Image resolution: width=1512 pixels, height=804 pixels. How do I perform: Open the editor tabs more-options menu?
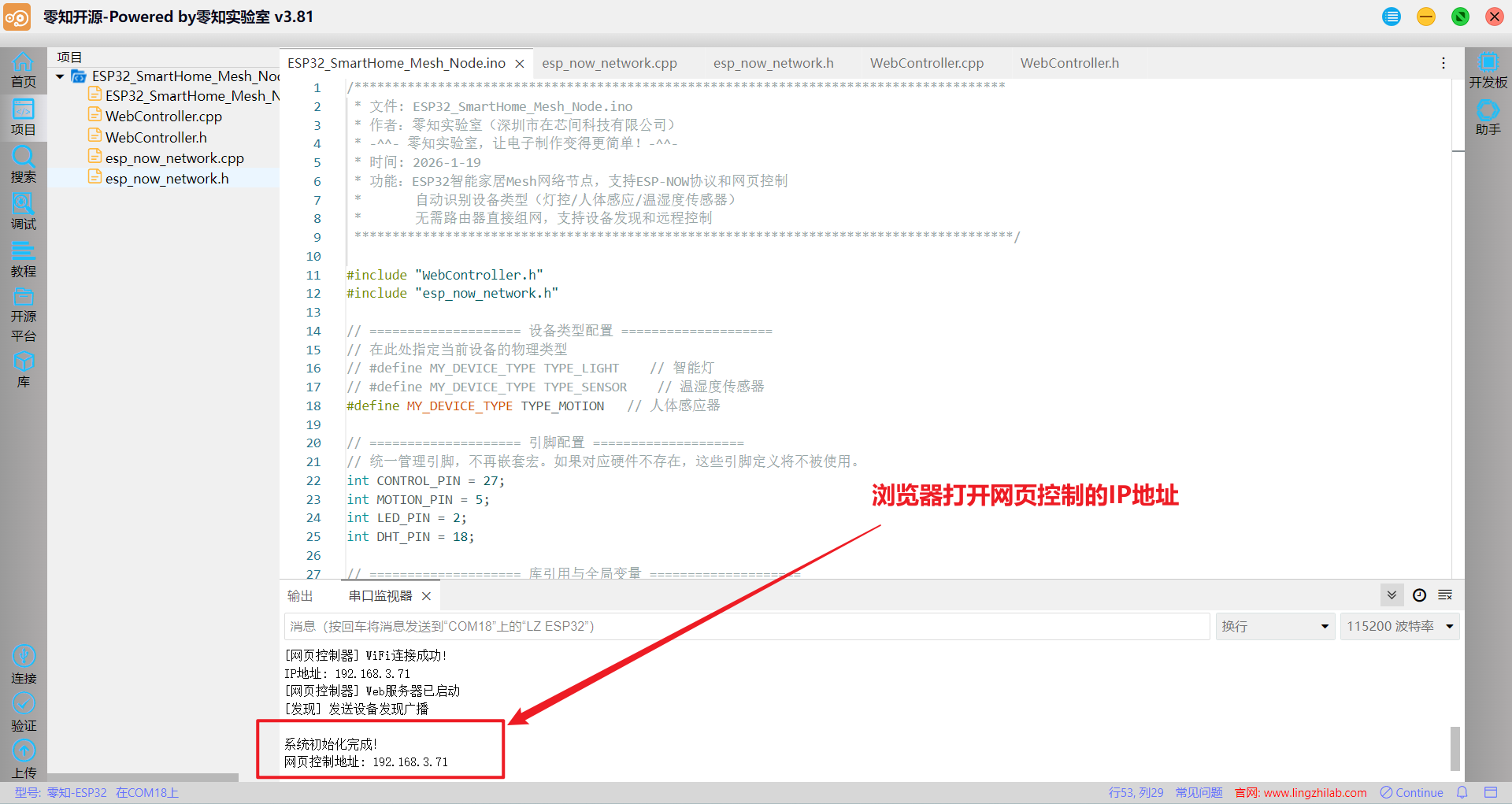(1443, 63)
